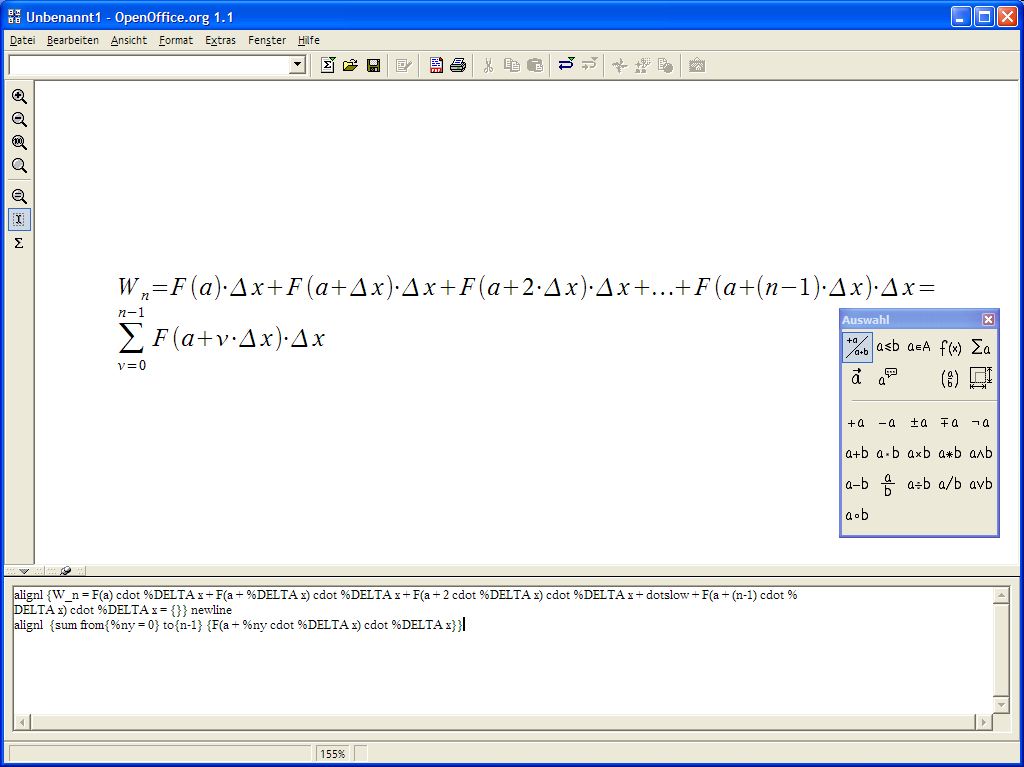Select the Functions f(x) category
This screenshot has width=1024, height=767.
950,347
